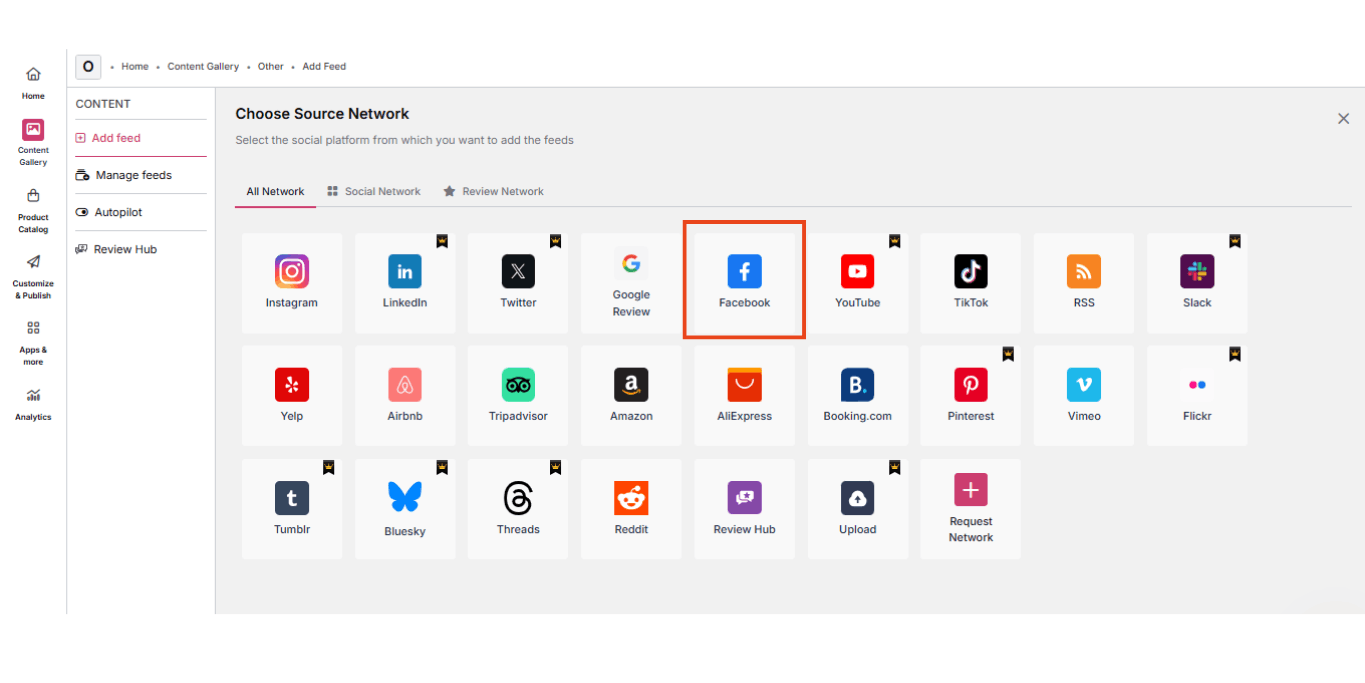This screenshot has width=1365, height=683.
Task: Open the Review Hub source tile
Action: 744,509
